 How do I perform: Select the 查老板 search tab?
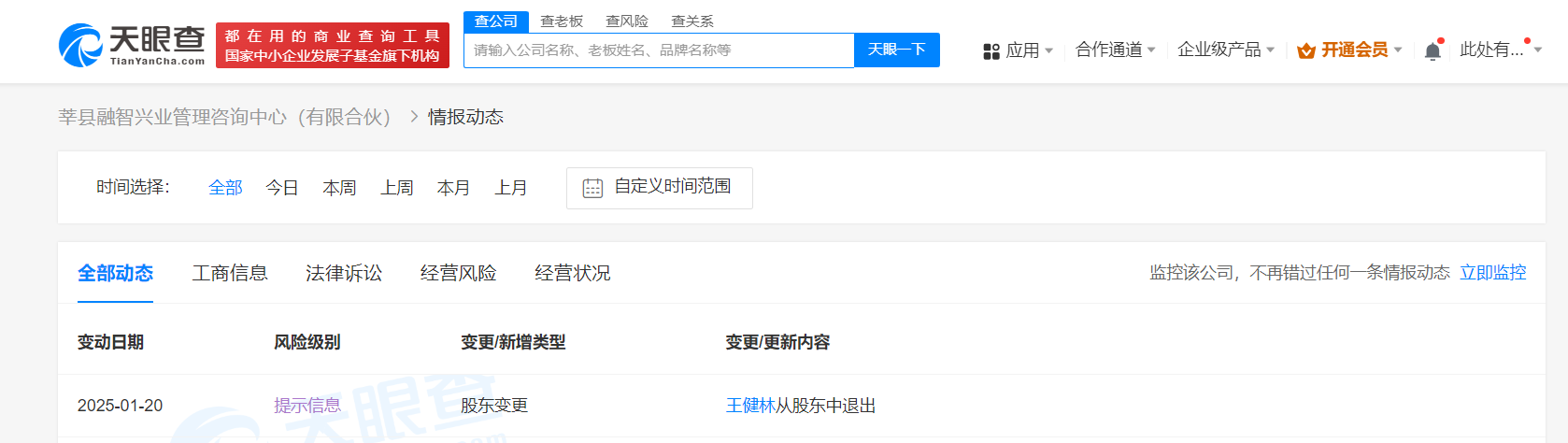click(562, 21)
